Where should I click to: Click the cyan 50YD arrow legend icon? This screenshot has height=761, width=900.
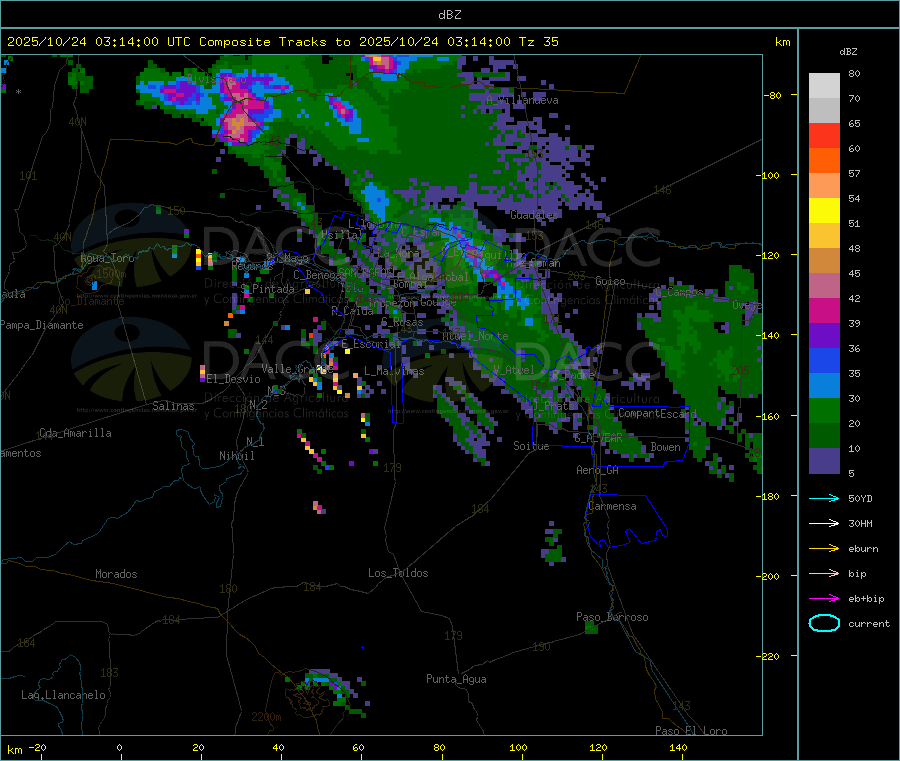pos(824,498)
